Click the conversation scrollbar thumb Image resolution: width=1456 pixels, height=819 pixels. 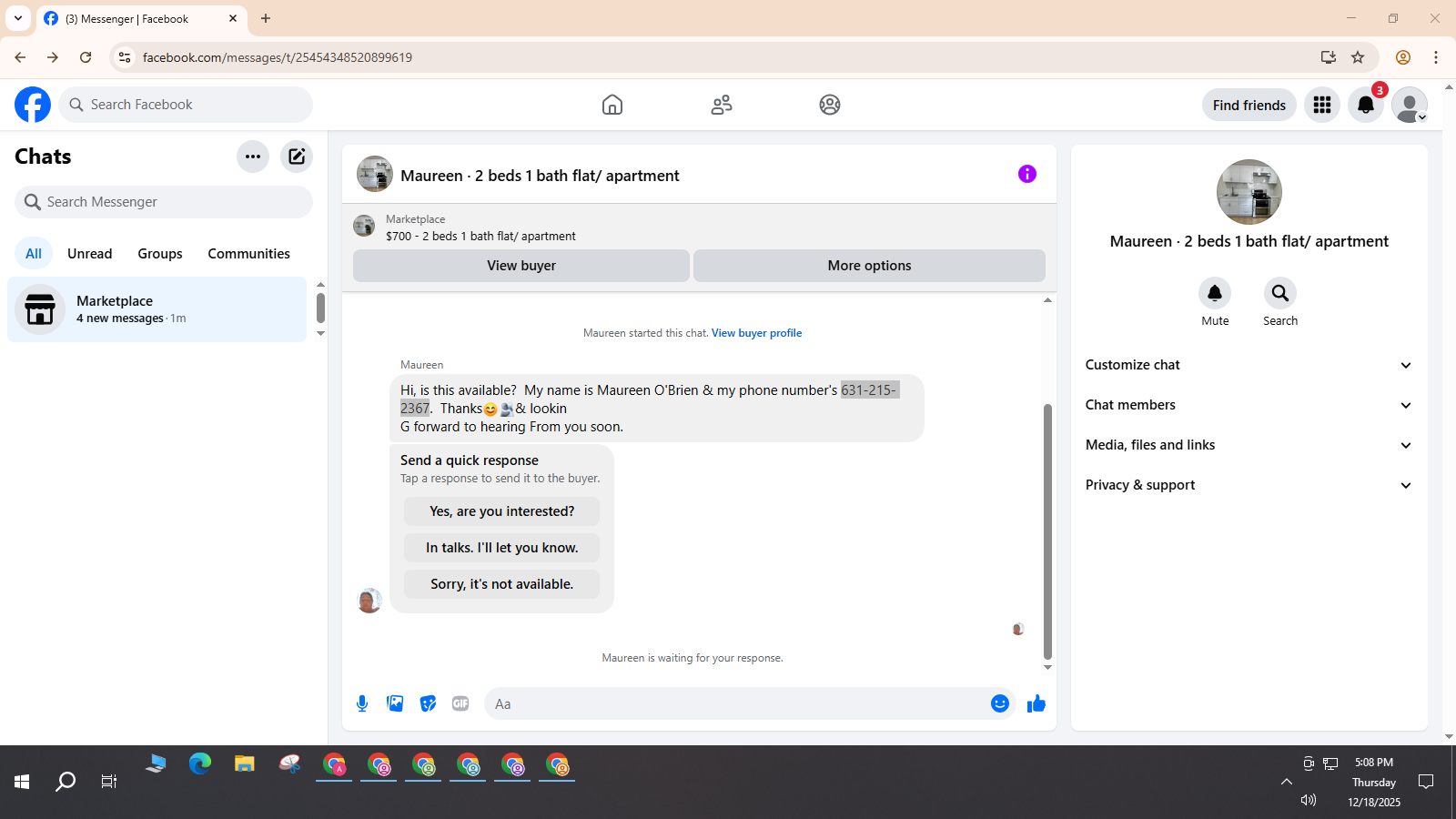pyautogui.click(x=1047, y=531)
